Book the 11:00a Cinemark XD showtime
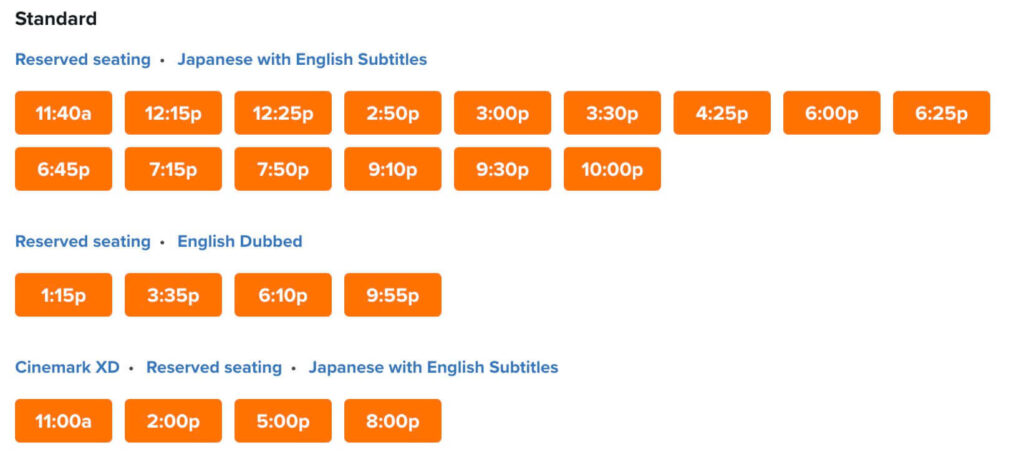Image resolution: width=1024 pixels, height=465 pixels. point(63,421)
